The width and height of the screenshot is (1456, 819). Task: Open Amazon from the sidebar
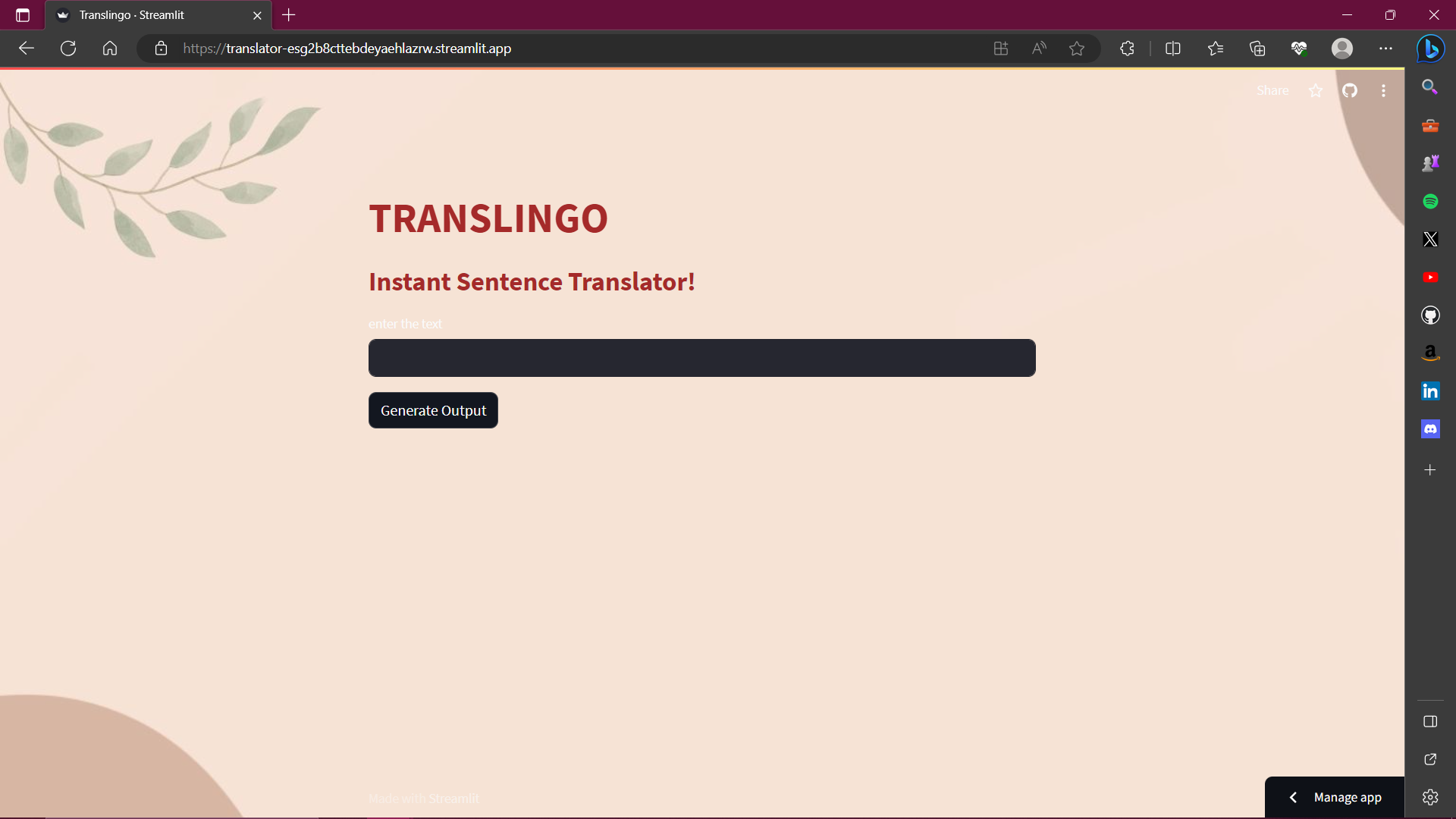[x=1430, y=353]
